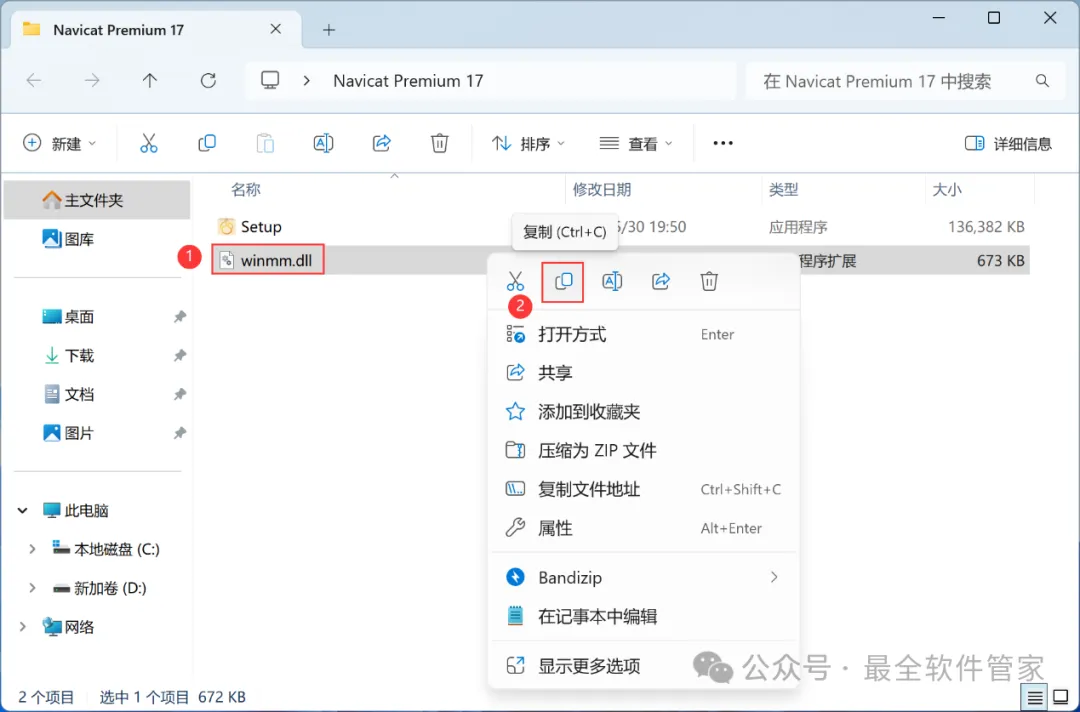Click the 修改日期 column header
1080x712 pixels.
click(x=601, y=189)
